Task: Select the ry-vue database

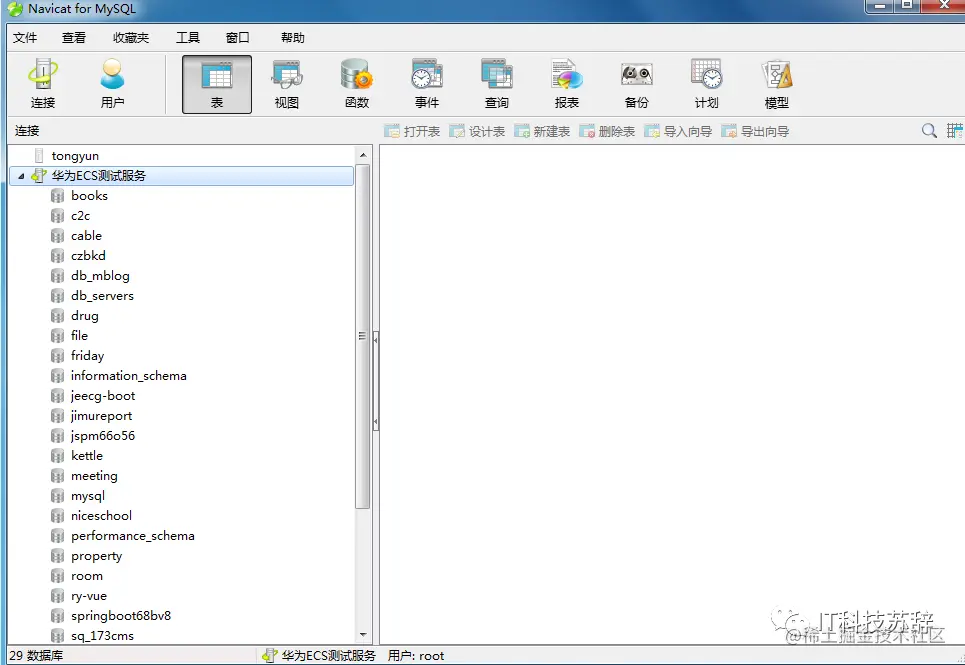Action: 89,596
